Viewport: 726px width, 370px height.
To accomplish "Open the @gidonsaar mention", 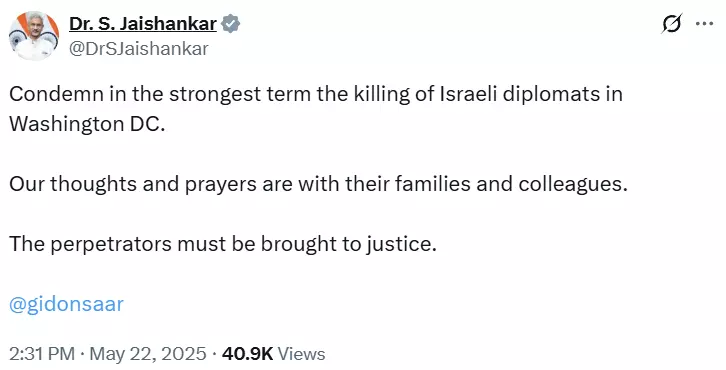I will coord(66,304).
